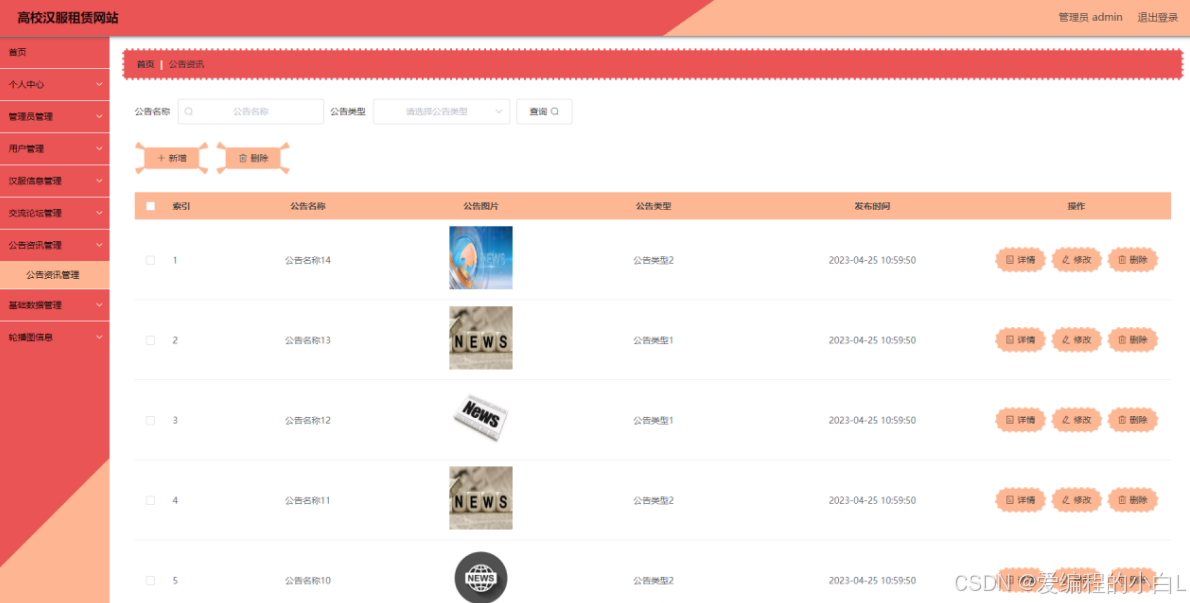Click 修改 for 公告名称11
Screen dimensions: 1190x603
pos(1076,500)
